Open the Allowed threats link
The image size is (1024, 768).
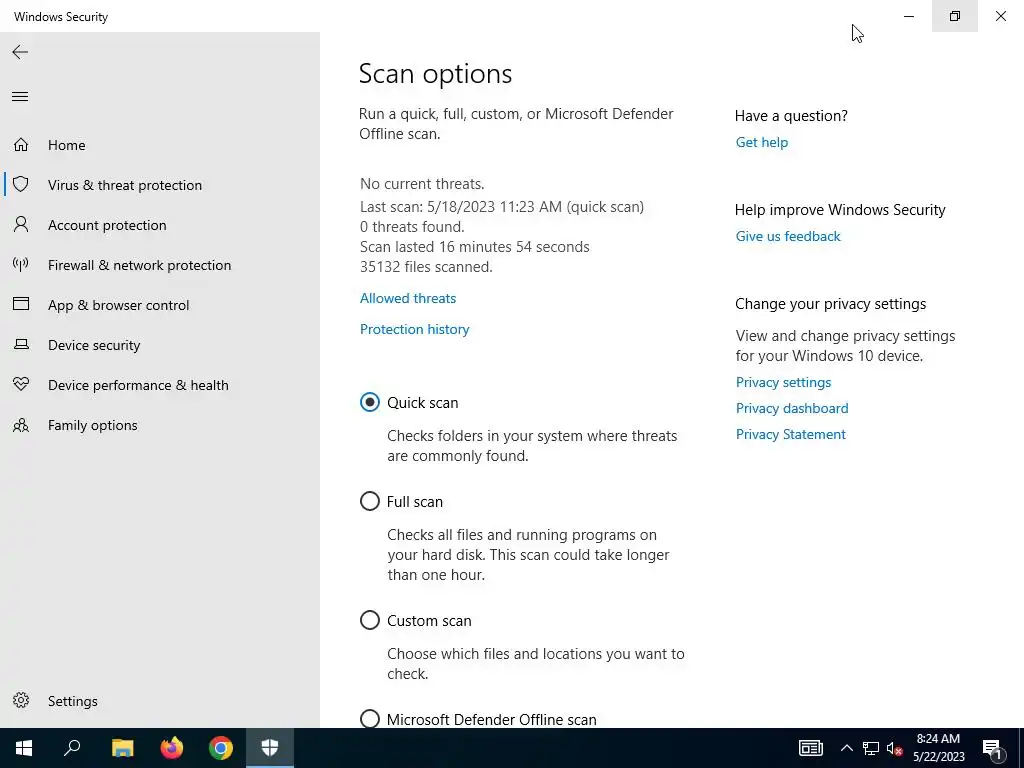coord(408,298)
